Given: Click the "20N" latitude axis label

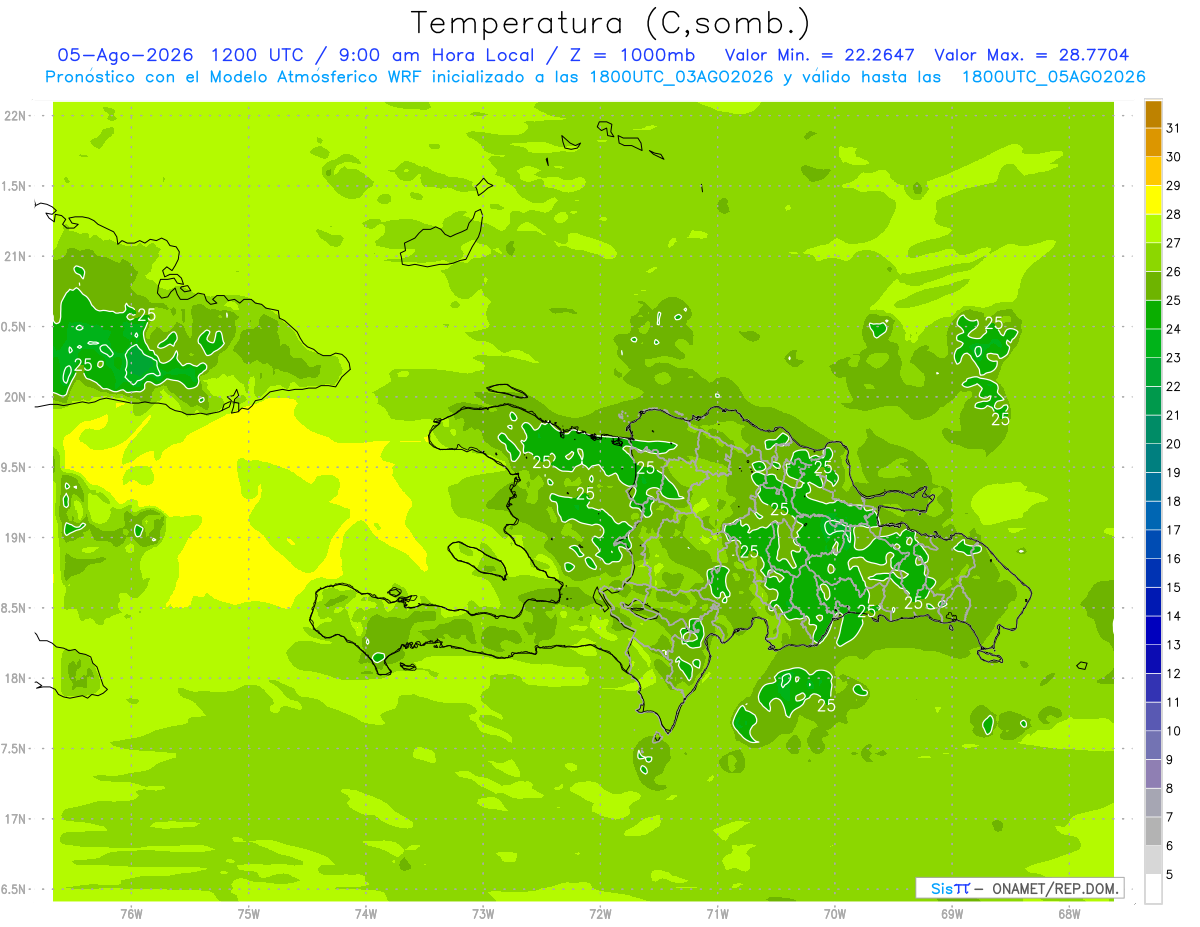Looking at the screenshot, I should [14, 397].
